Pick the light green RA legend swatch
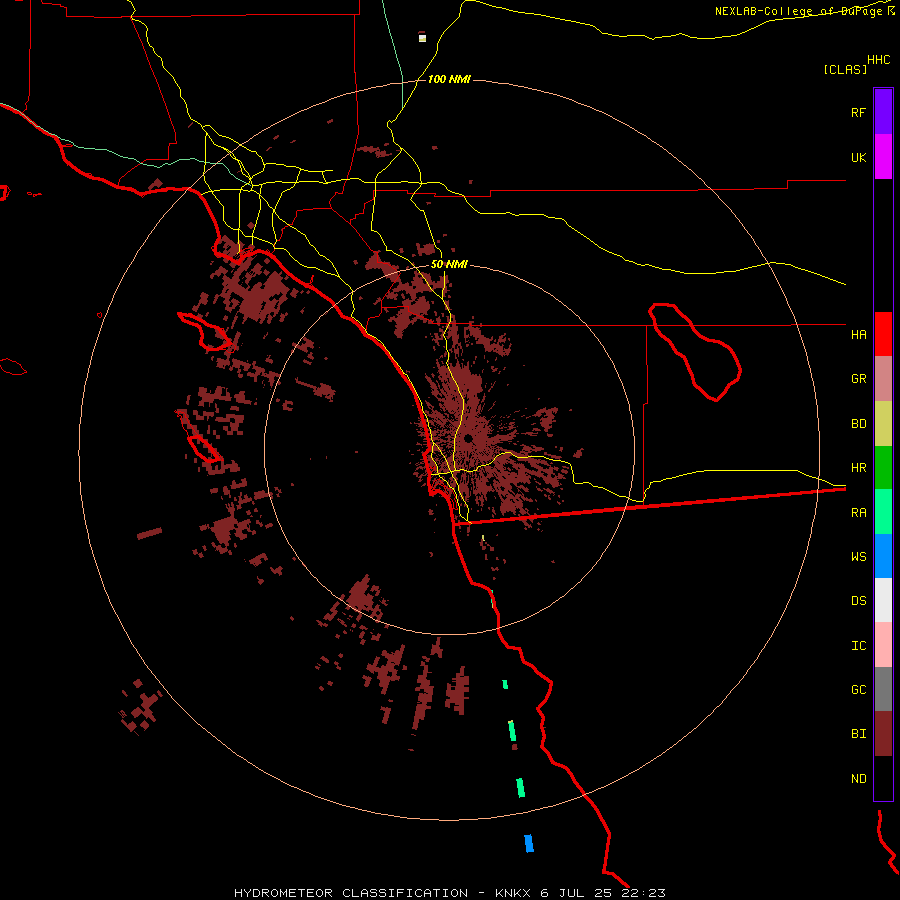Viewport: 900px width, 900px height. point(883,512)
